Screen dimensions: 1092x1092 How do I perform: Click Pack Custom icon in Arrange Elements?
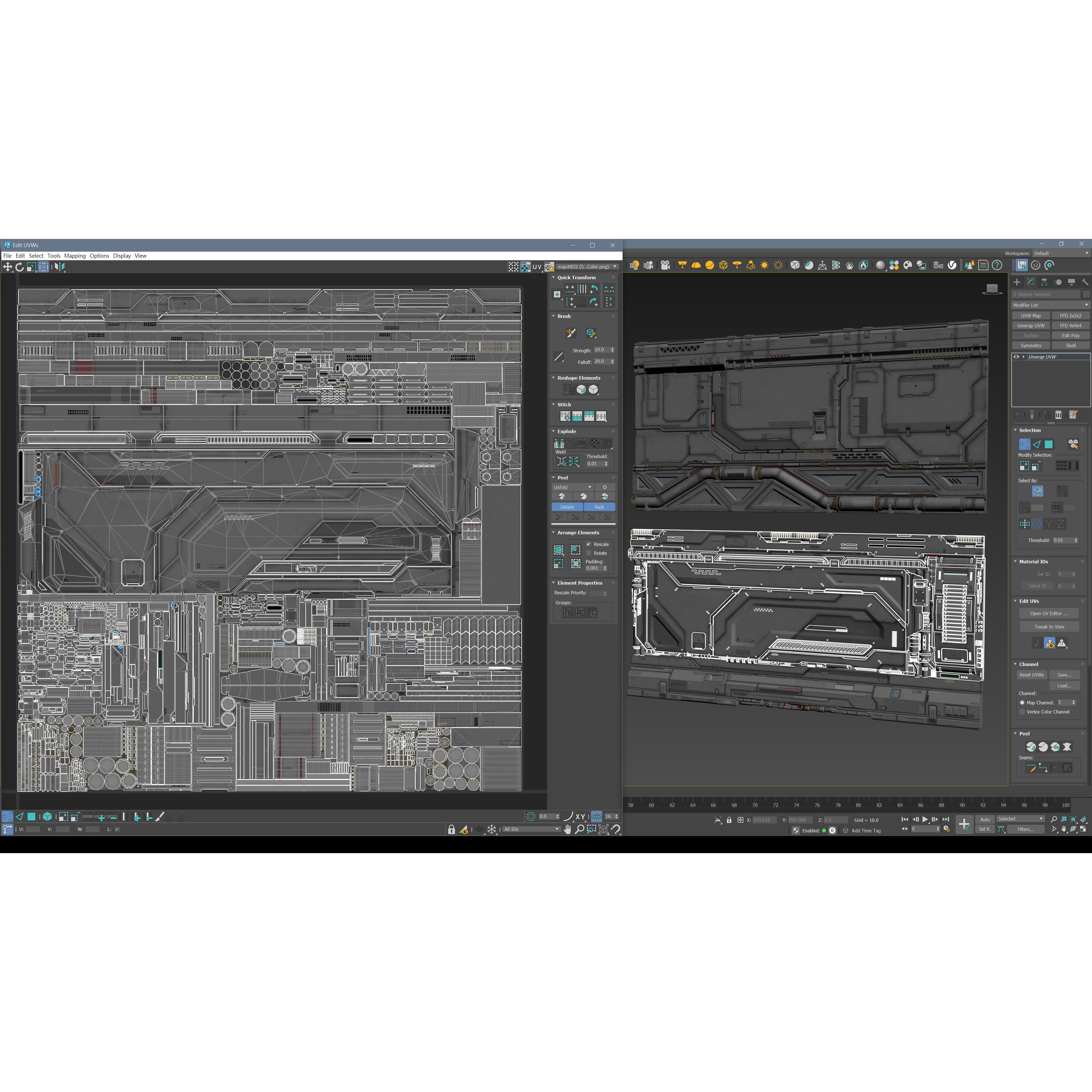[x=559, y=550]
